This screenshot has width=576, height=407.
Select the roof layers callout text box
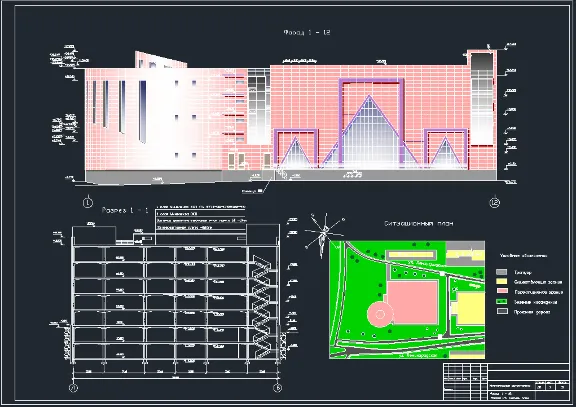(x=201, y=218)
